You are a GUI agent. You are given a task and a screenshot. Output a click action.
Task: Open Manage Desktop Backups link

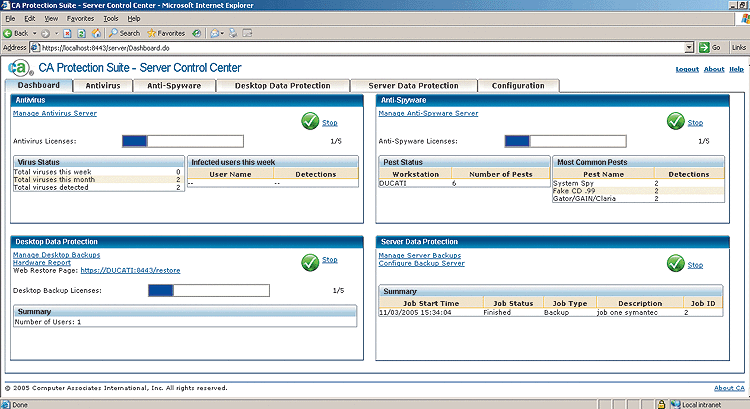56,255
